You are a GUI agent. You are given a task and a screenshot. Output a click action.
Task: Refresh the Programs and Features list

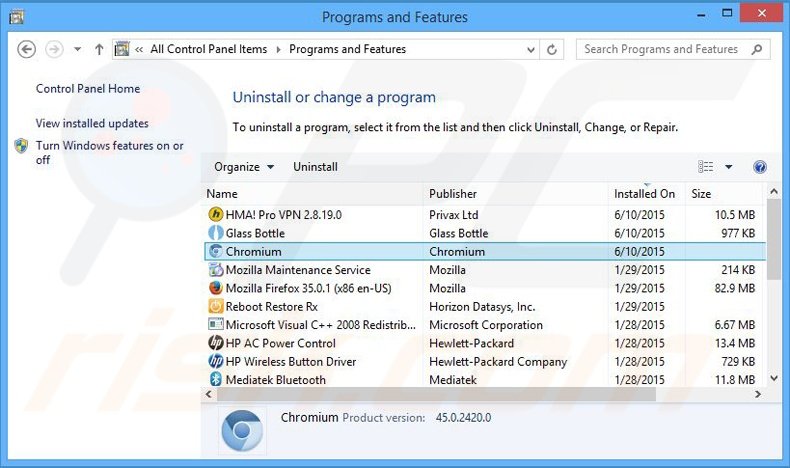point(552,49)
